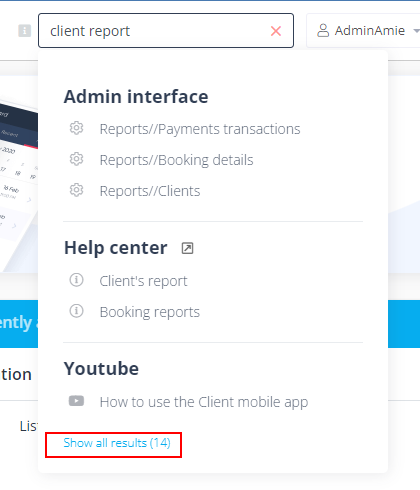Click the user avatar icon by AdminAmie
The width and height of the screenshot is (420, 490).
tap(323, 30)
